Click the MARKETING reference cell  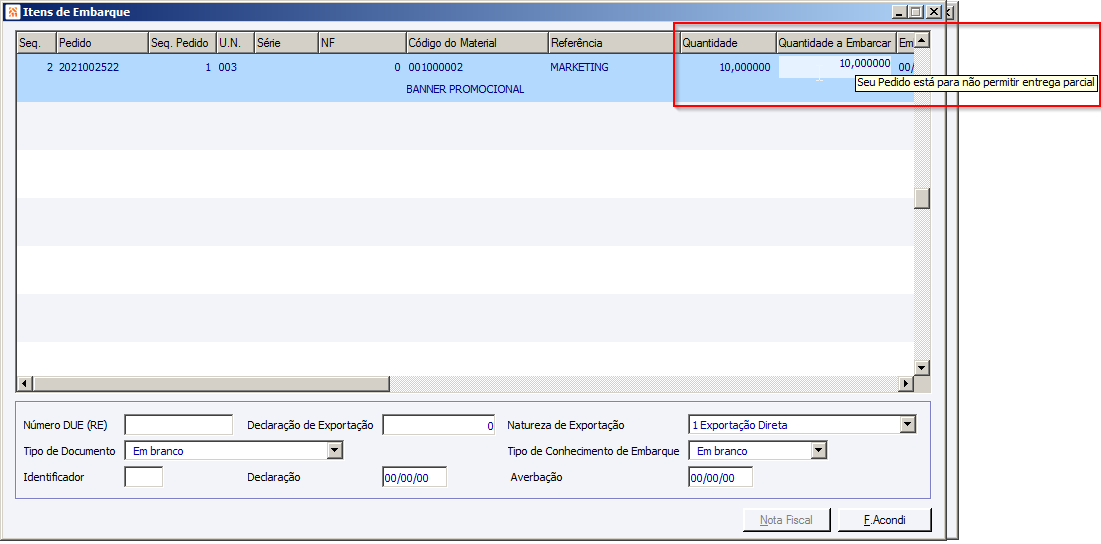coord(579,67)
